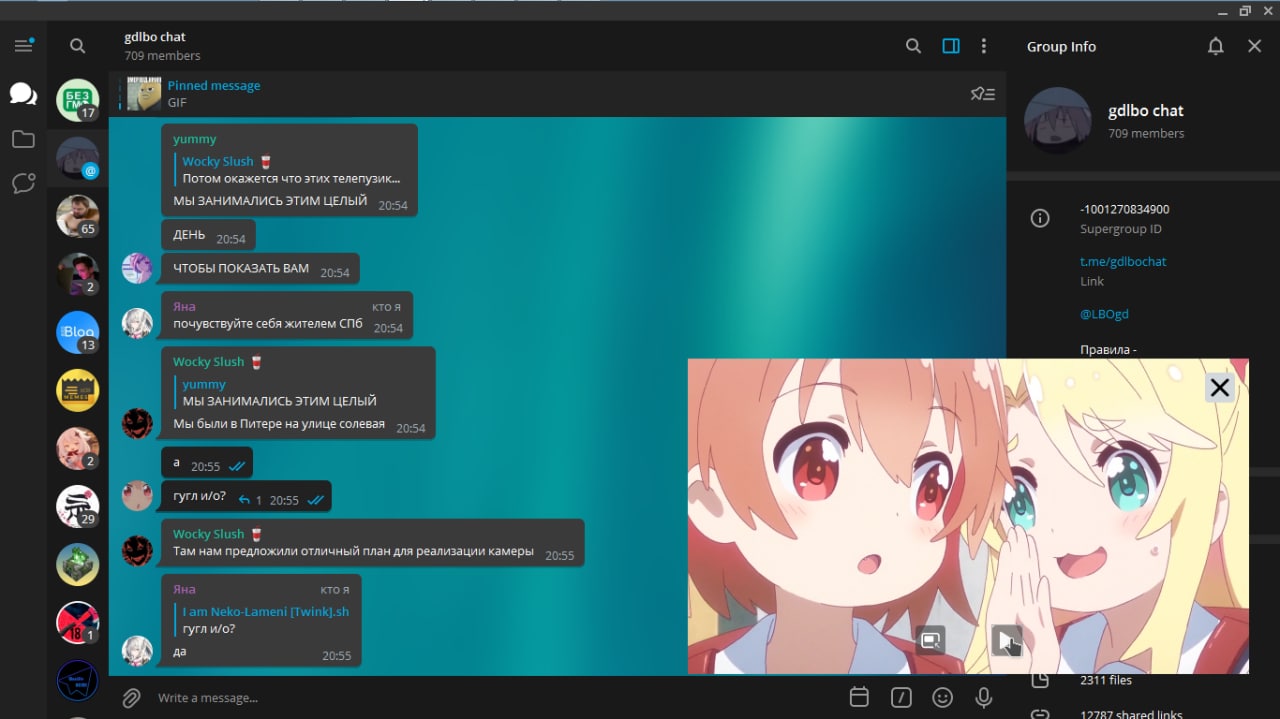This screenshot has height=719, width=1280.
Task: Toggle group notifications bell
Action: click(1216, 46)
